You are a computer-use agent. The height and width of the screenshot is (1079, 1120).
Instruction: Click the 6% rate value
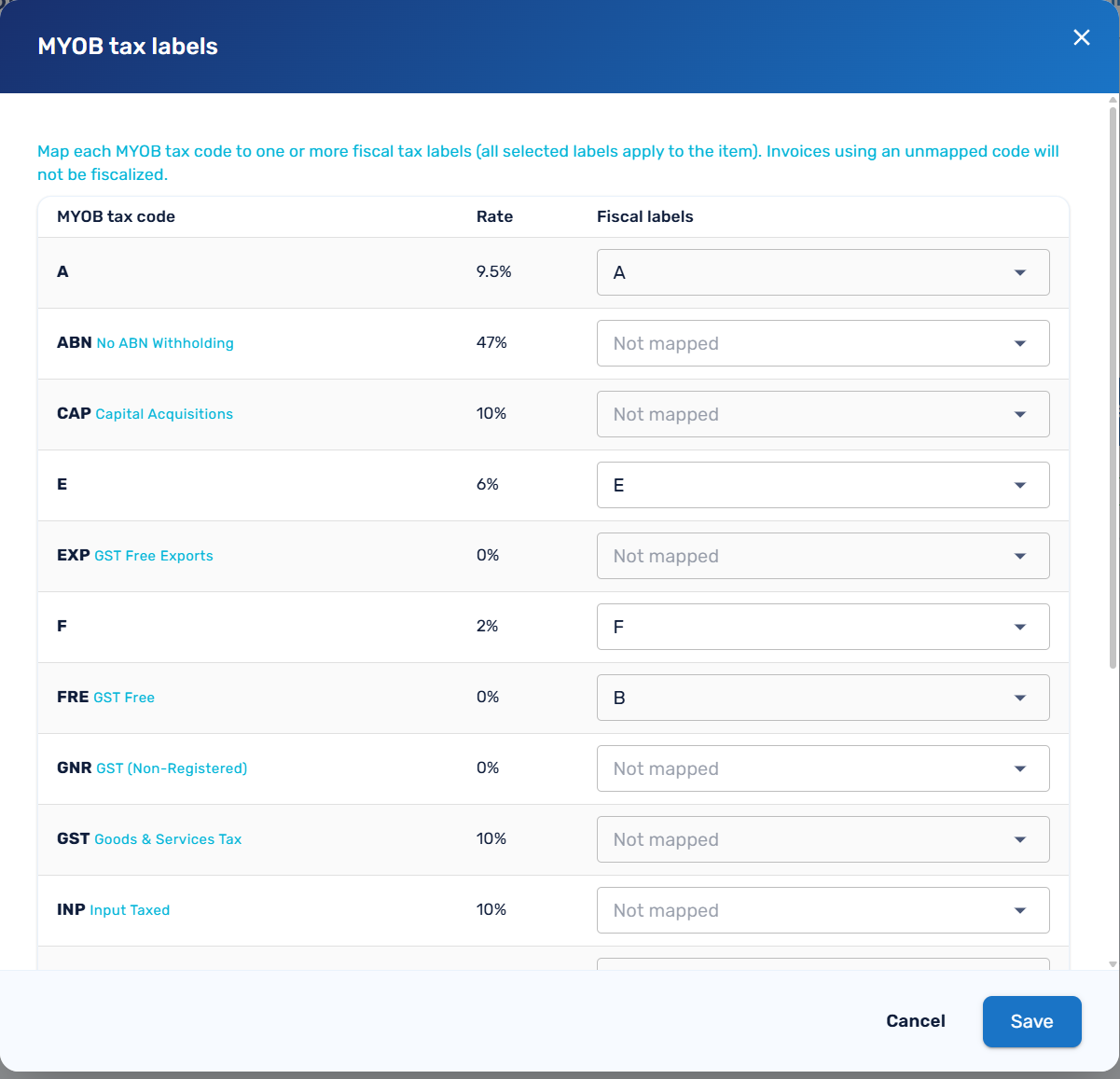(488, 484)
